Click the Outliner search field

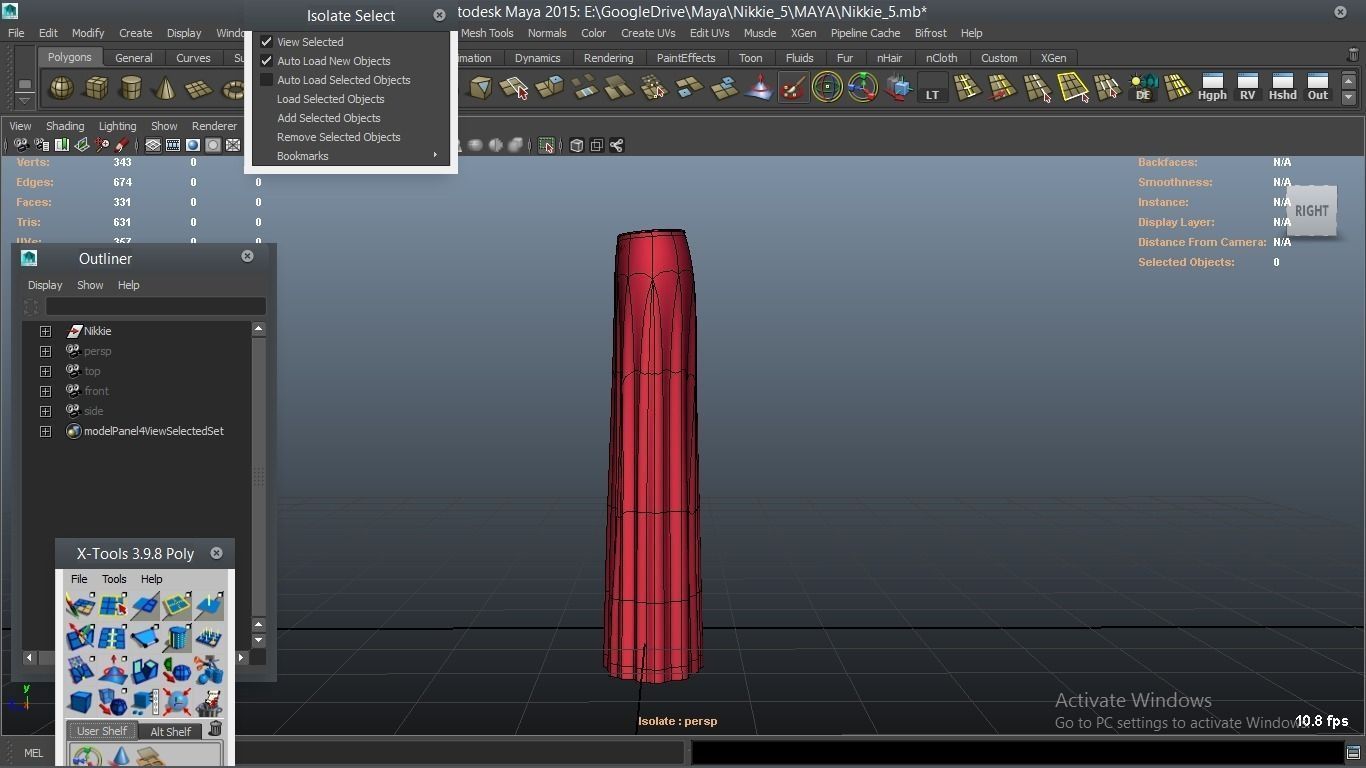(156, 306)
